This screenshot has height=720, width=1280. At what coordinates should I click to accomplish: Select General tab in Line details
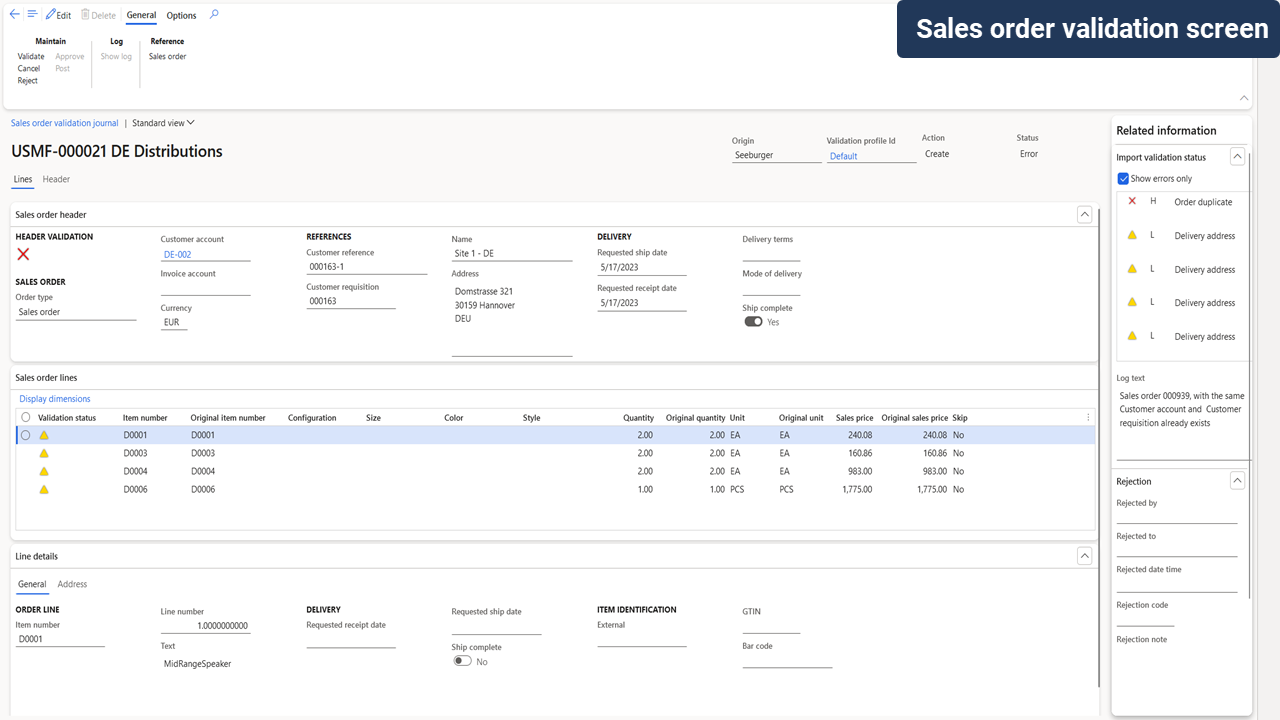point(32,584)
